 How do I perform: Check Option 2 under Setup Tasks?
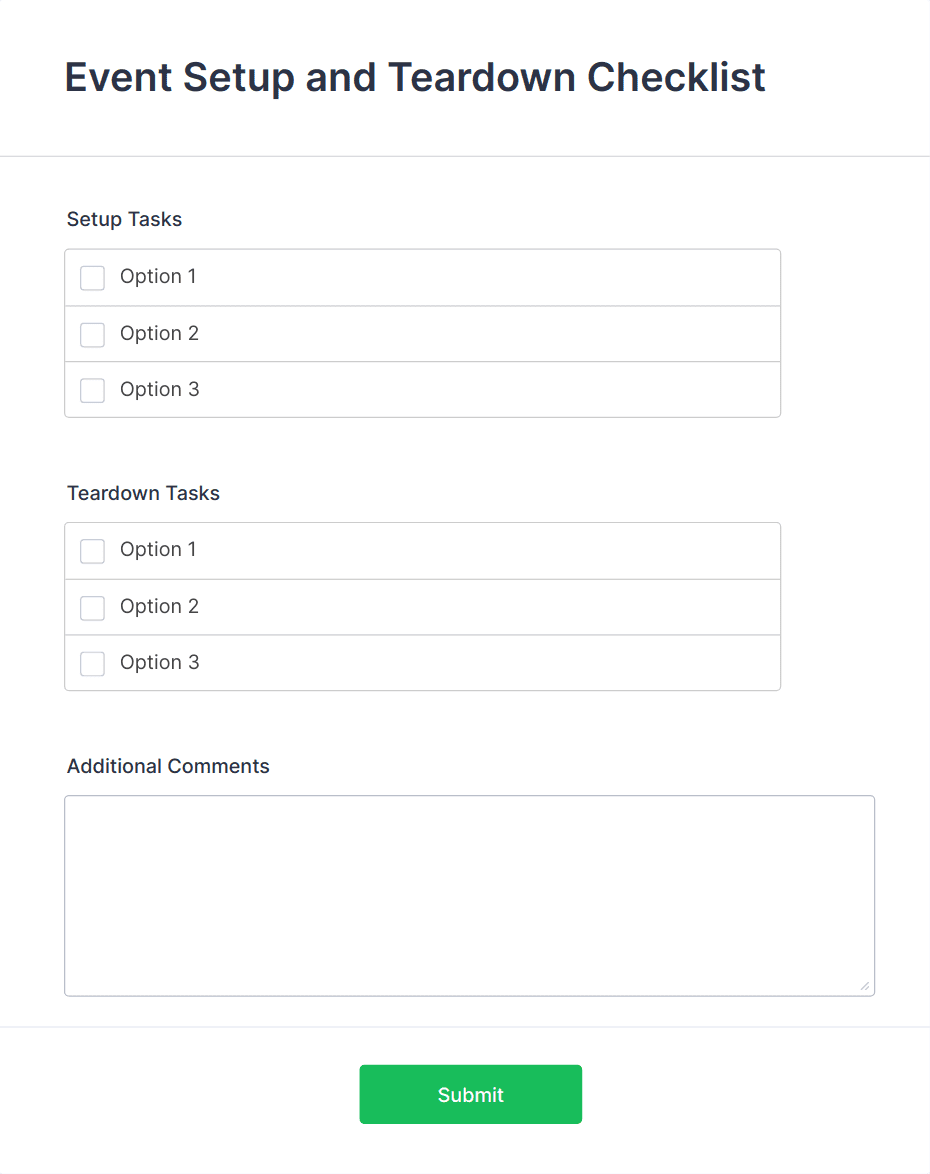(x=92, y=334)
